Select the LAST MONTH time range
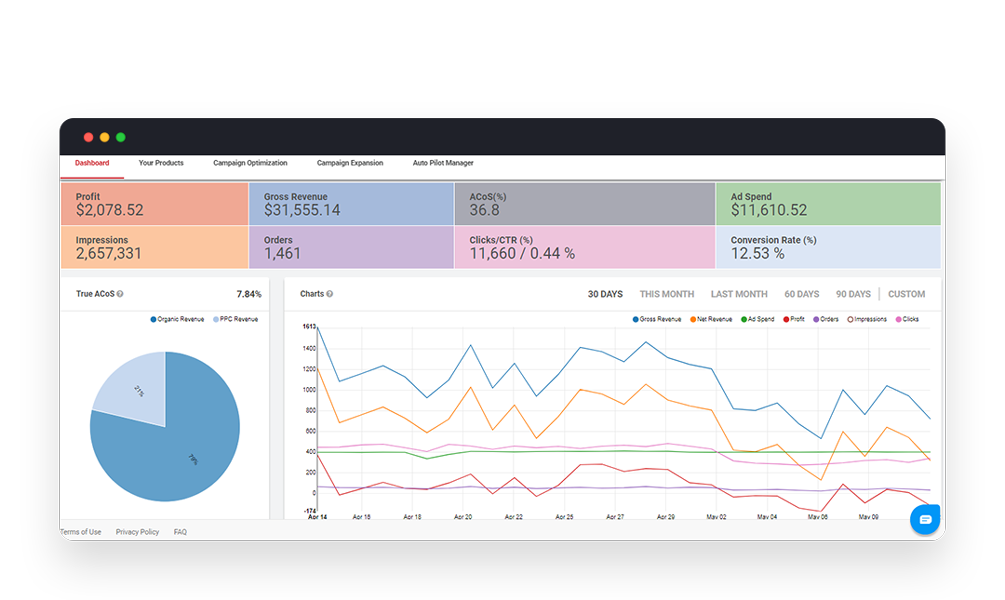 (x=739, y=293)
